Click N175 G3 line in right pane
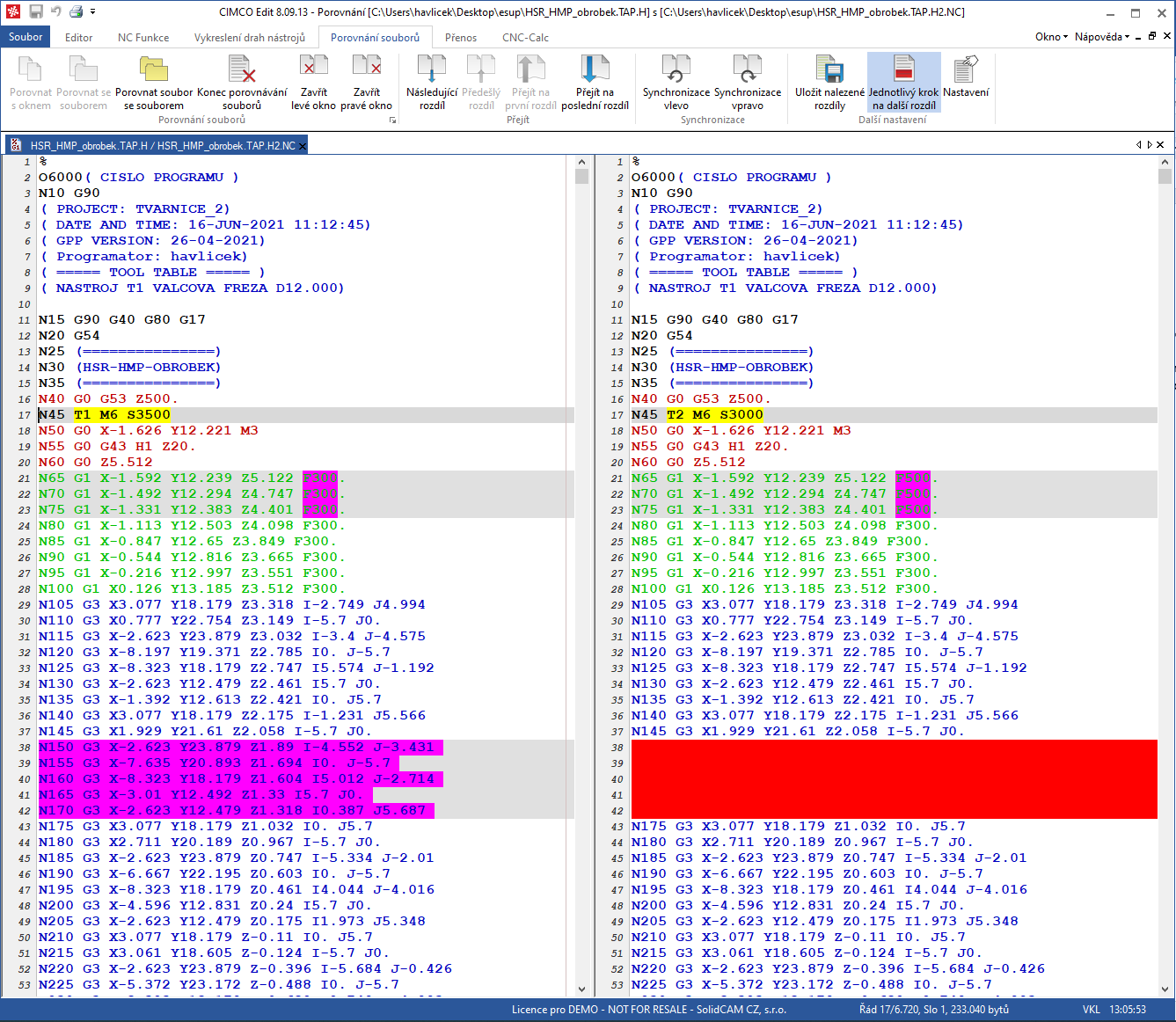This screenshot has height=1022, width=1176. coord(799,827)
